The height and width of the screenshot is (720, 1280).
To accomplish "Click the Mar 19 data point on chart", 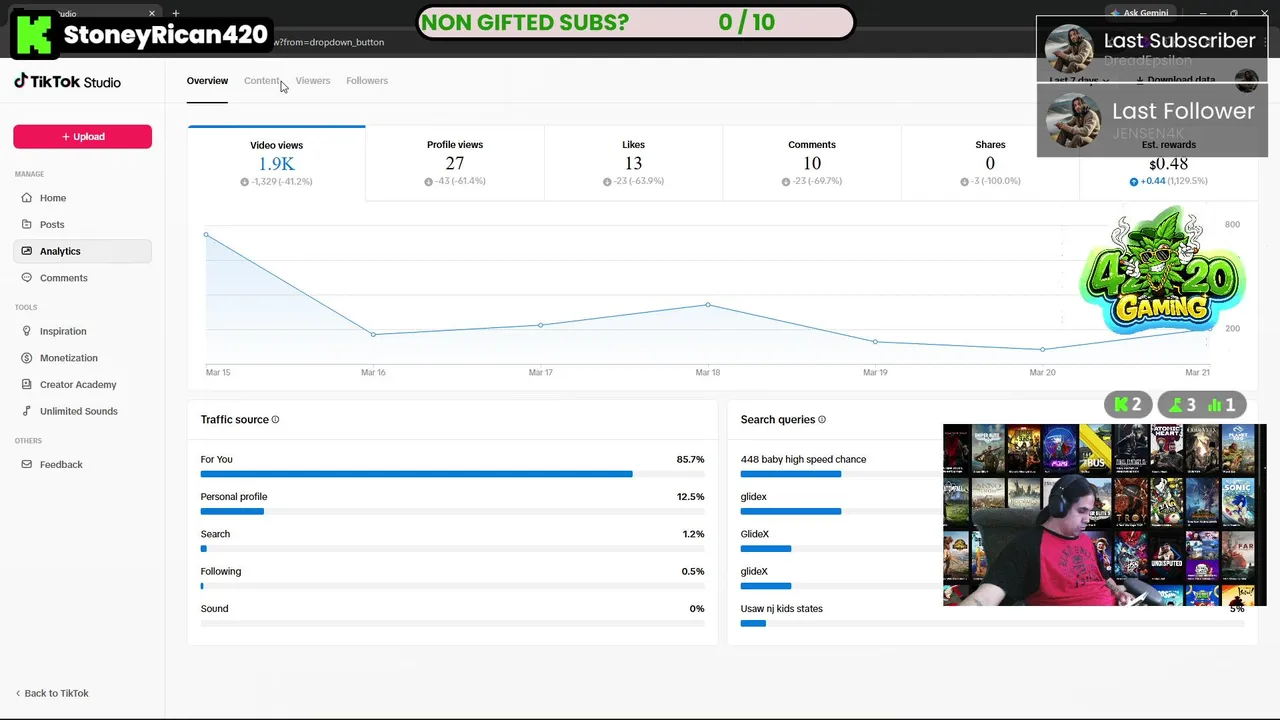I will click(x=875, y=342).
